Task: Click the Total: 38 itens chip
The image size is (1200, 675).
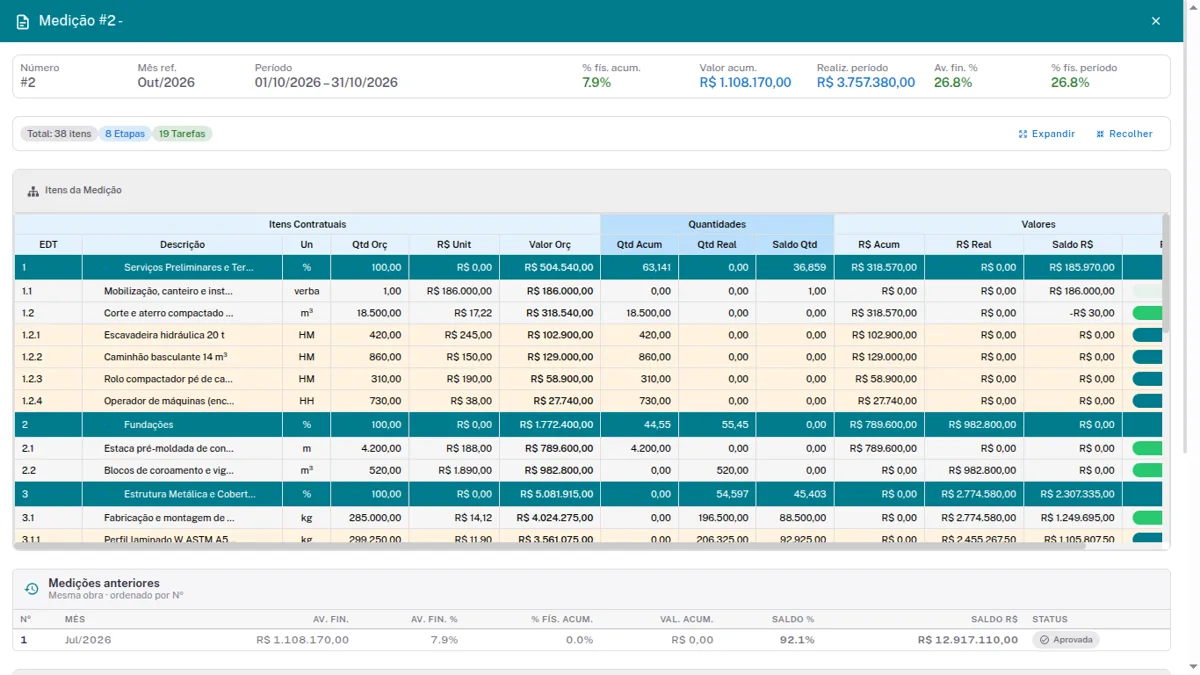Action: [59, 134]
